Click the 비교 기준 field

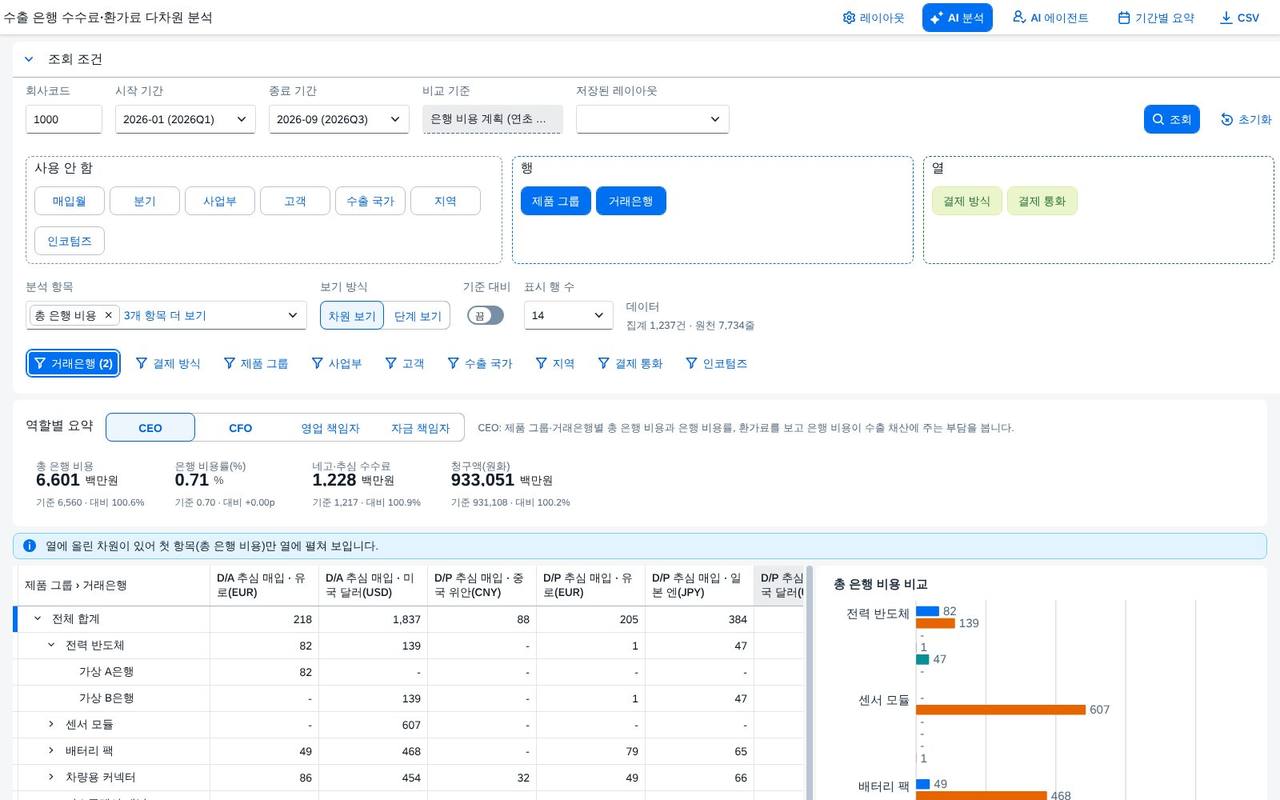coord(492,119)
